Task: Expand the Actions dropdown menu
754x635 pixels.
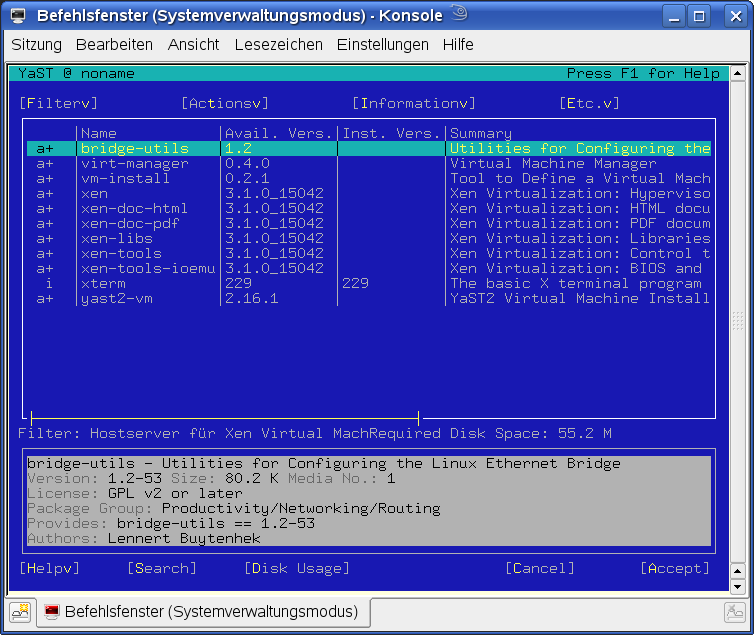Action: click(225, 103)
